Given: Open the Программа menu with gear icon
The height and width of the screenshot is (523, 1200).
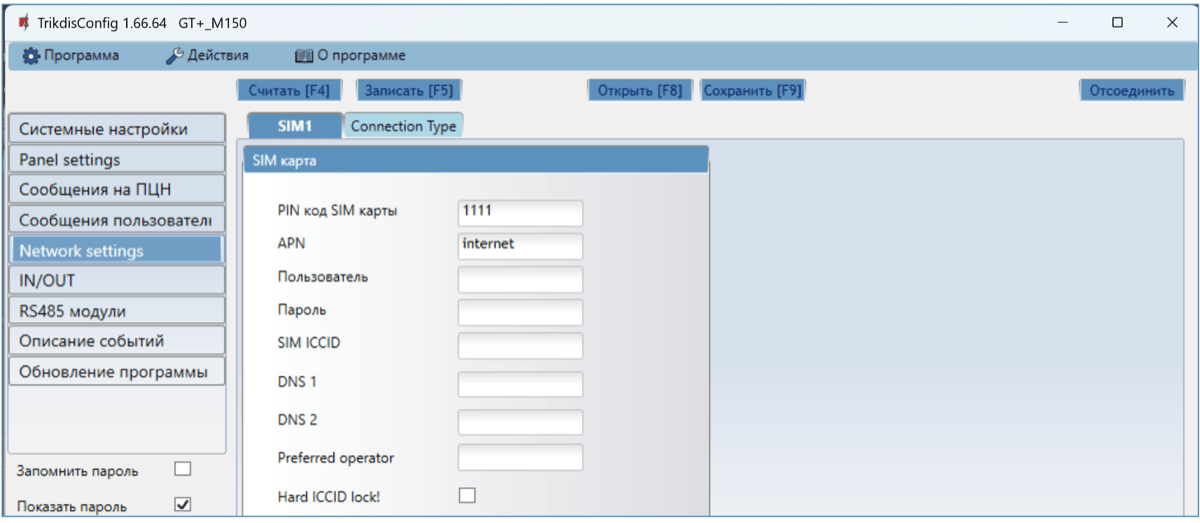Looking at the screenshot, I should pos(70,55).
